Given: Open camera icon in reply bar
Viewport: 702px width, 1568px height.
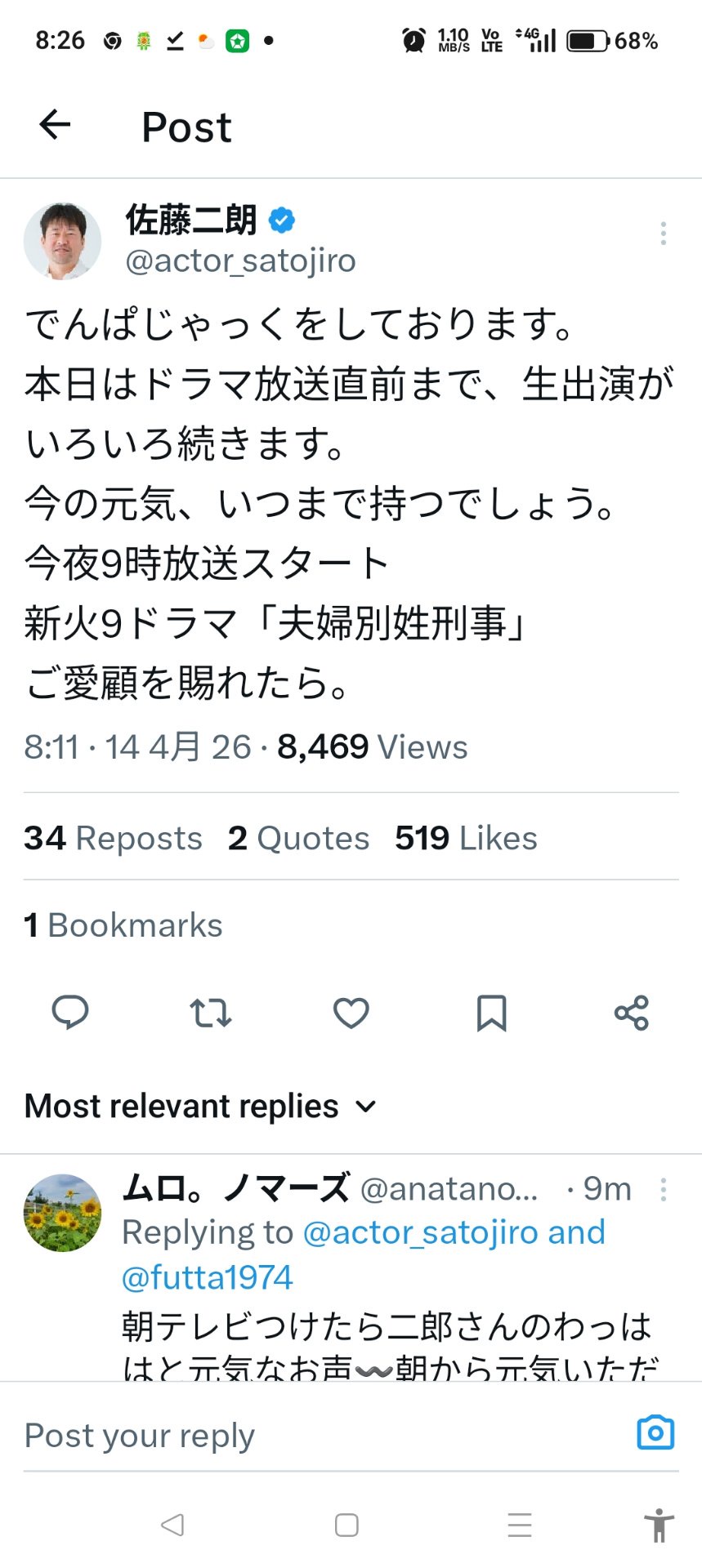Looking at the screenshot, I should point(655,1432).
